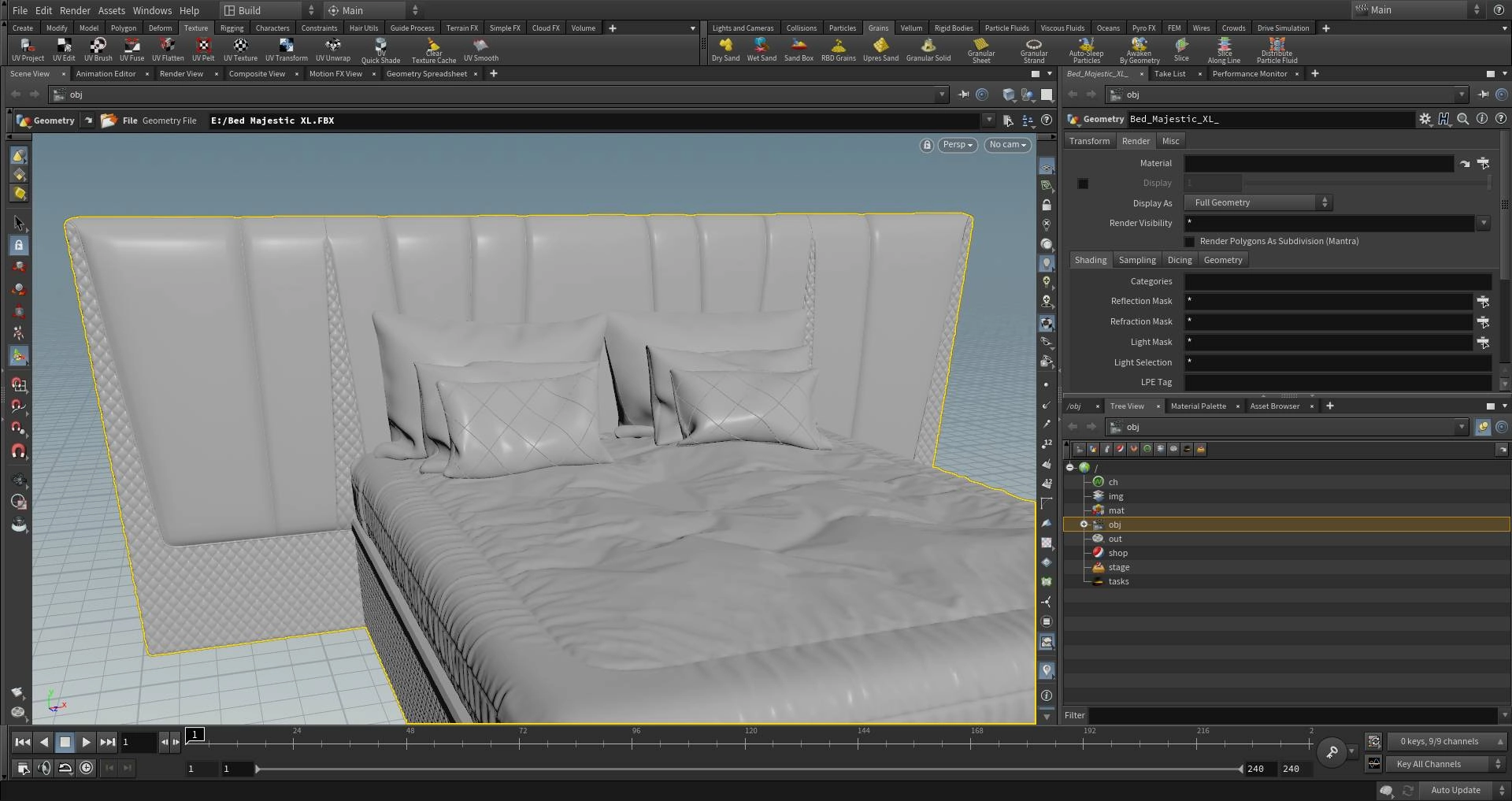Toggle the viewport display options icon
The image size is (1512, 801).
[1046, 167]
